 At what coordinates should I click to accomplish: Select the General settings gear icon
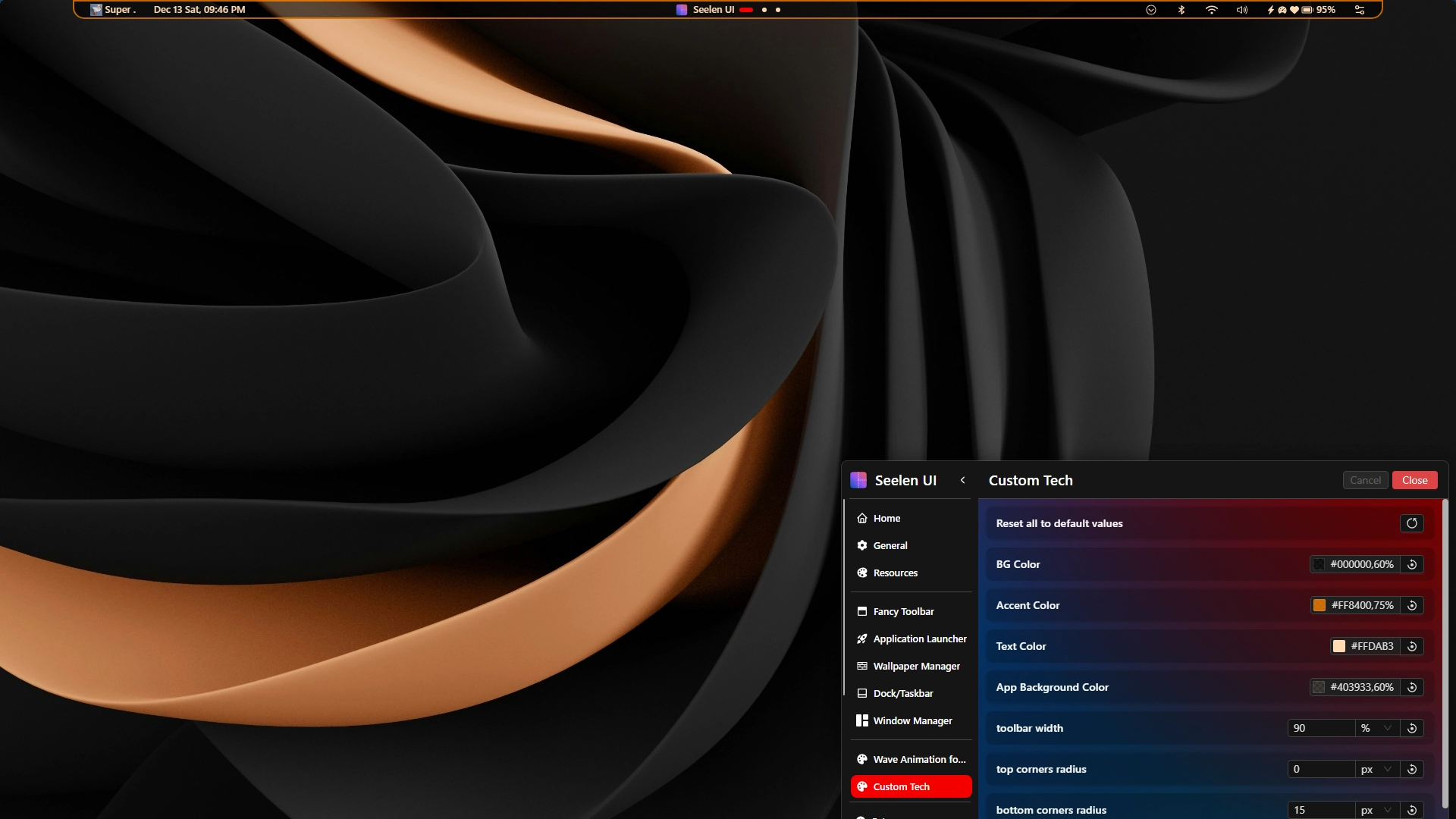[x=862, y=545]
